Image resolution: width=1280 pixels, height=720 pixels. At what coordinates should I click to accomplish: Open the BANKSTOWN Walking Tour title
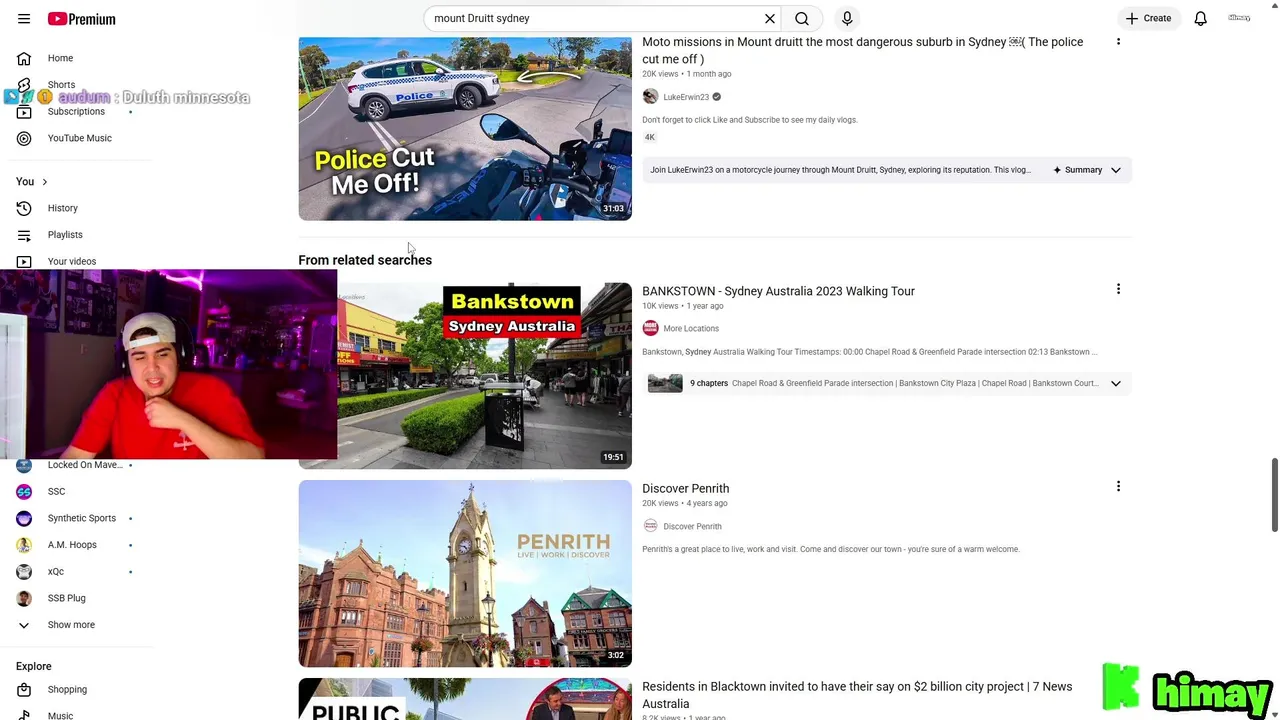778,291
